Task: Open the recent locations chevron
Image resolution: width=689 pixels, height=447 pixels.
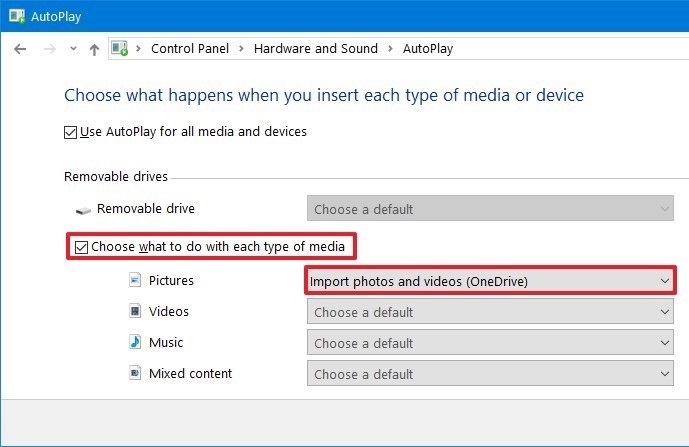Action: click(72, 49)
